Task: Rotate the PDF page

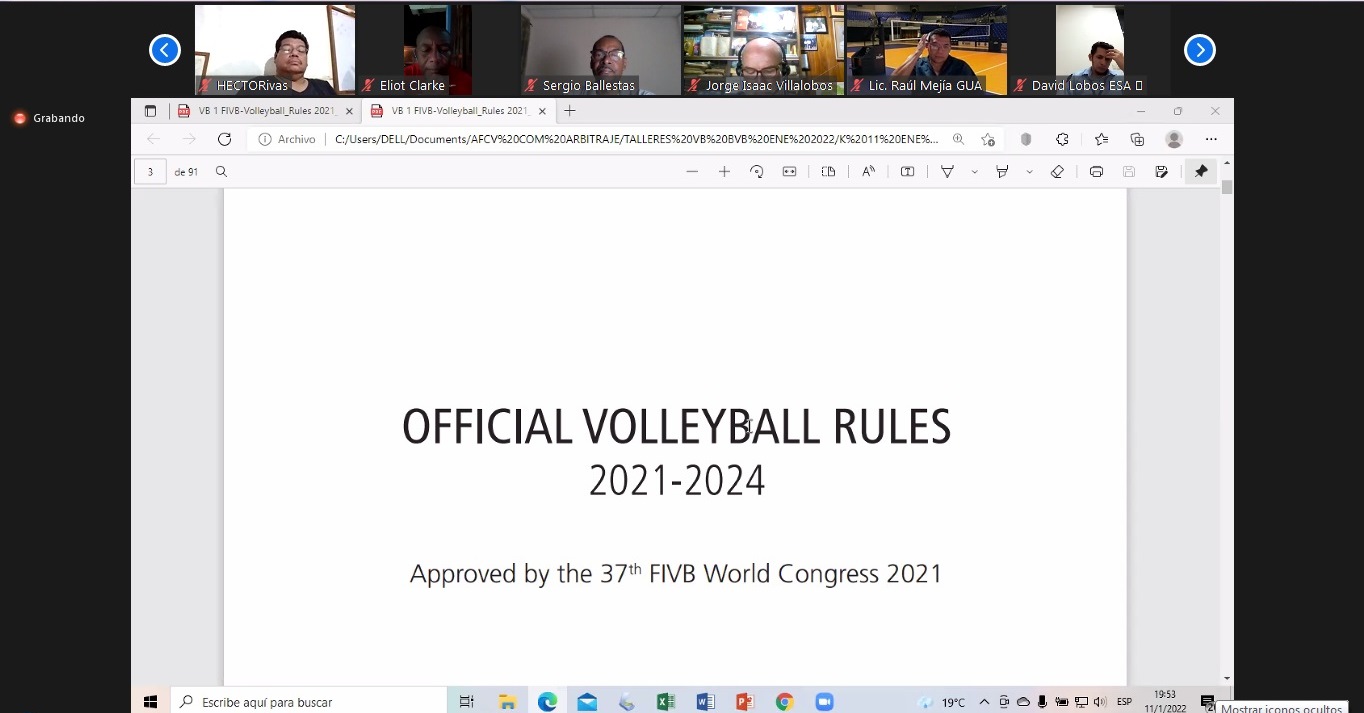Action: [x=757, y=172]
